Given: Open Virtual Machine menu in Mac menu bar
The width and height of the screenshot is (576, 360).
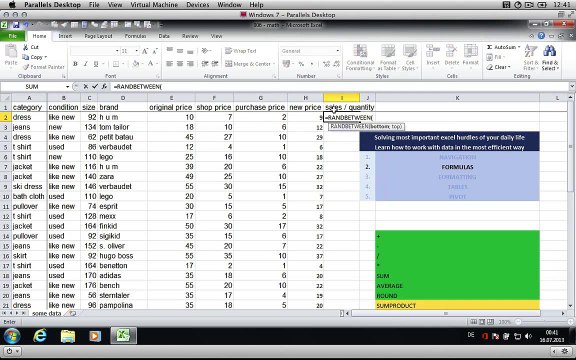Looking at the screenshot, I should tap(154, 5).
